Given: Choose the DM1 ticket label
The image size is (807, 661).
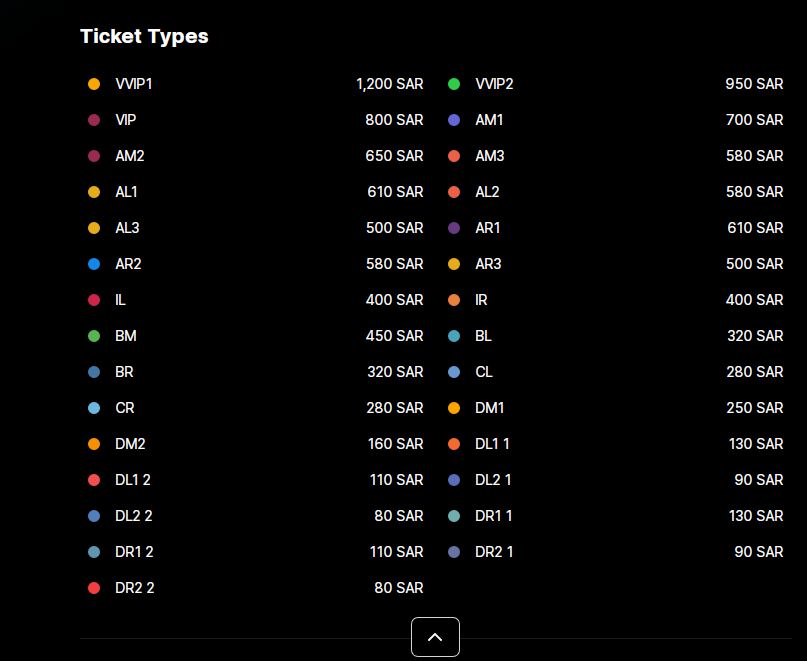Looking at the screenshot, I should [x=490, y=408].
